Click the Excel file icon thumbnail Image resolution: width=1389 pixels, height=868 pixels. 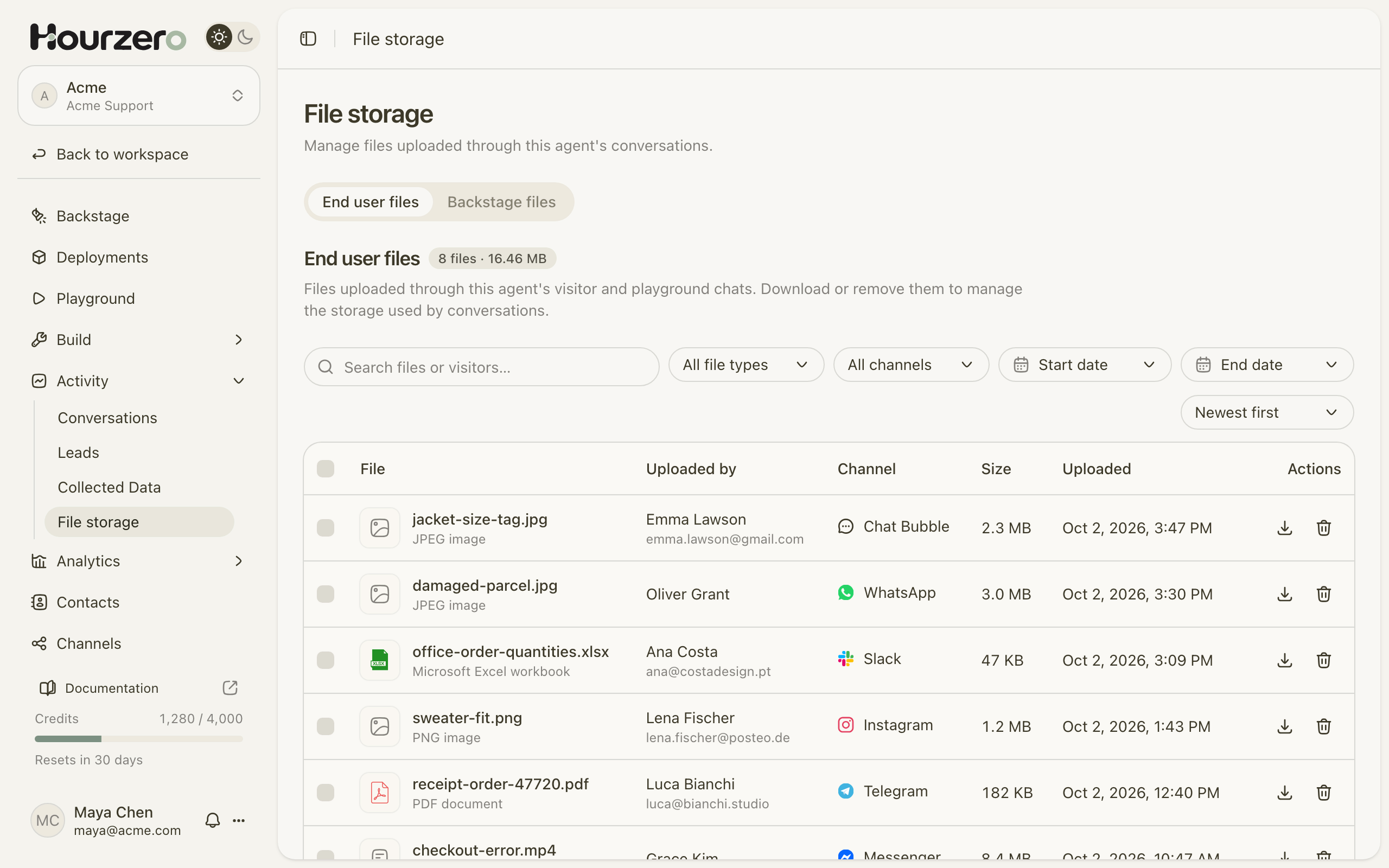pyautogui.click(x=379, y=660)
